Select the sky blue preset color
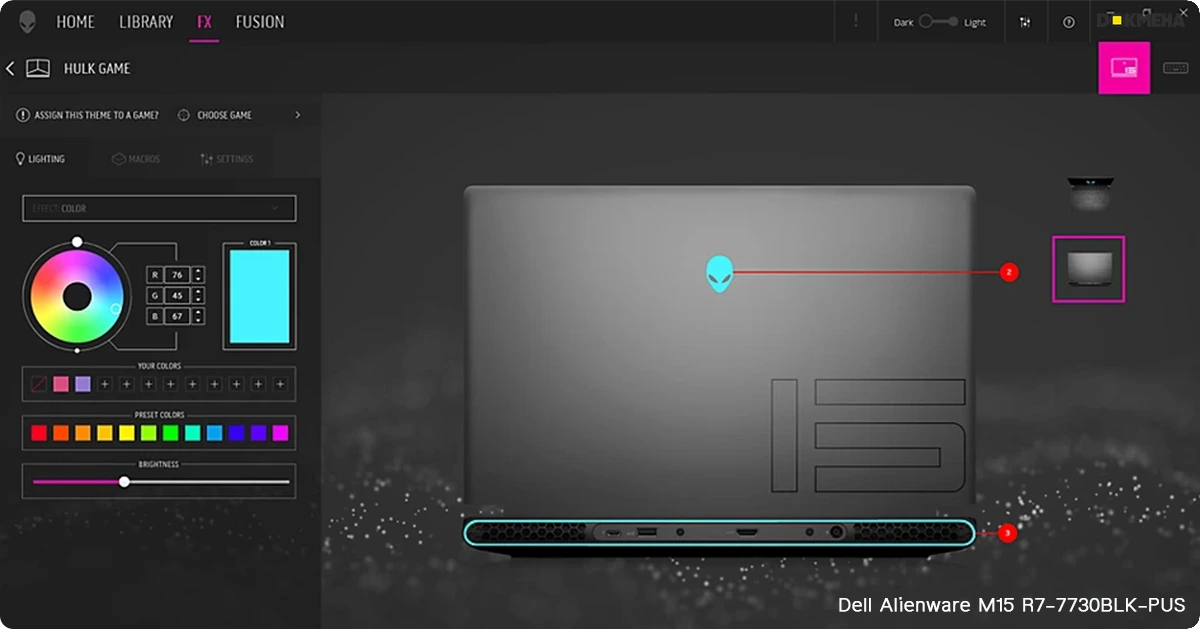Viewport: 1200px width, 629px height. pos(215,433)
